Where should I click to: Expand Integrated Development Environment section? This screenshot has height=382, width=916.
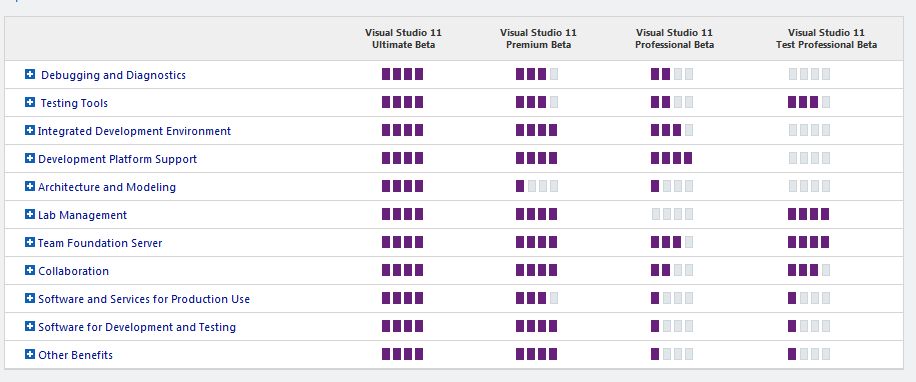point(30,130)
